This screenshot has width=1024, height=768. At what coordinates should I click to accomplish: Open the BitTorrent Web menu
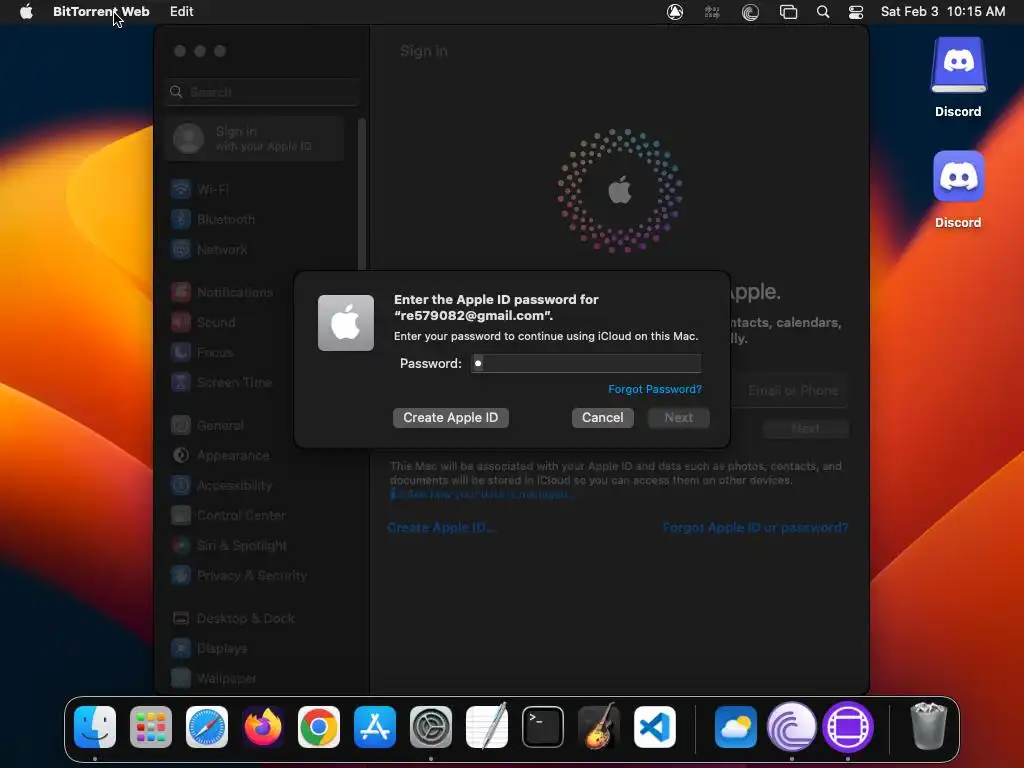click(101, 12)
